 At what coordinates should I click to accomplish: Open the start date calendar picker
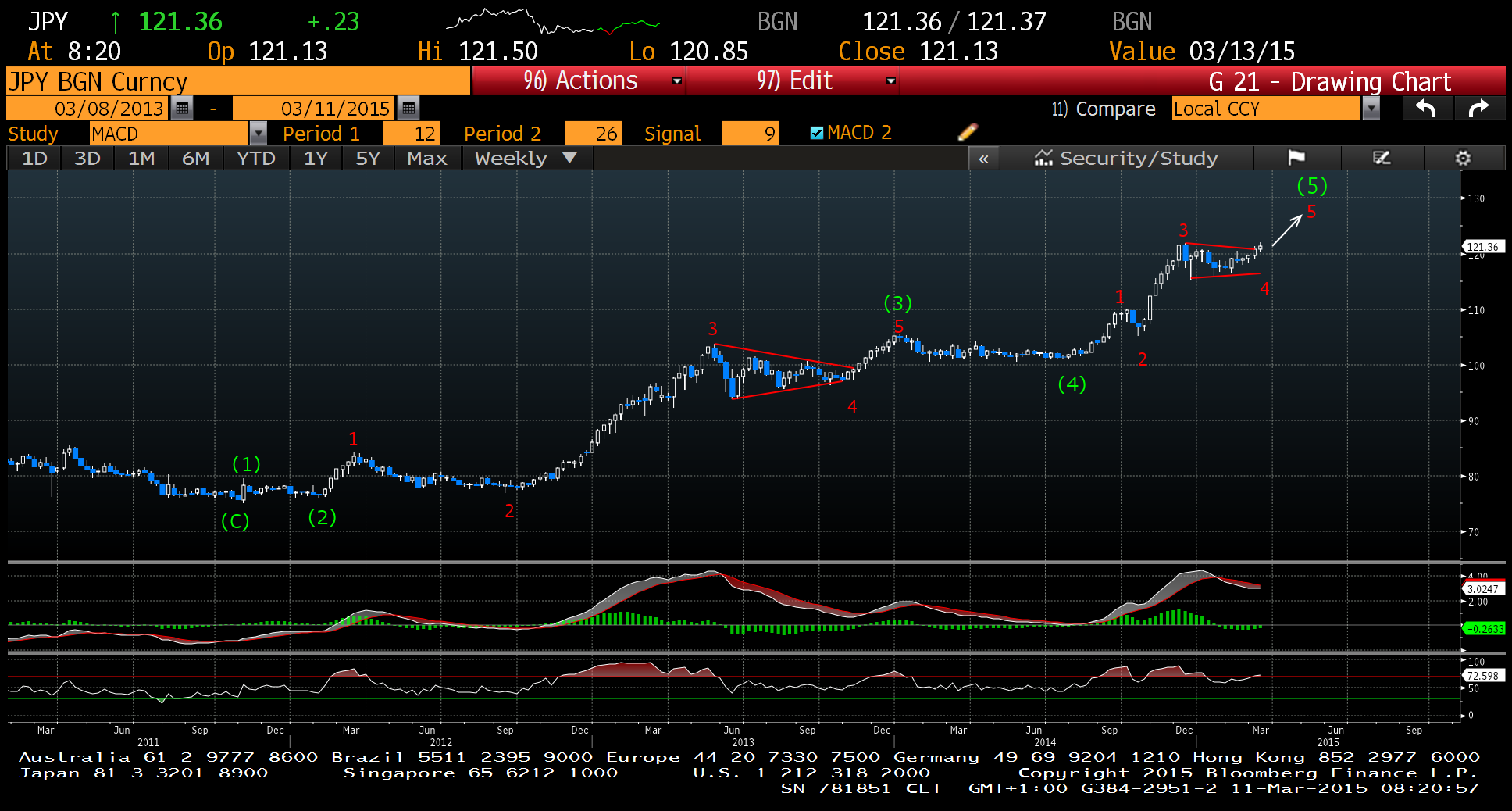click(x=182, y=108)
